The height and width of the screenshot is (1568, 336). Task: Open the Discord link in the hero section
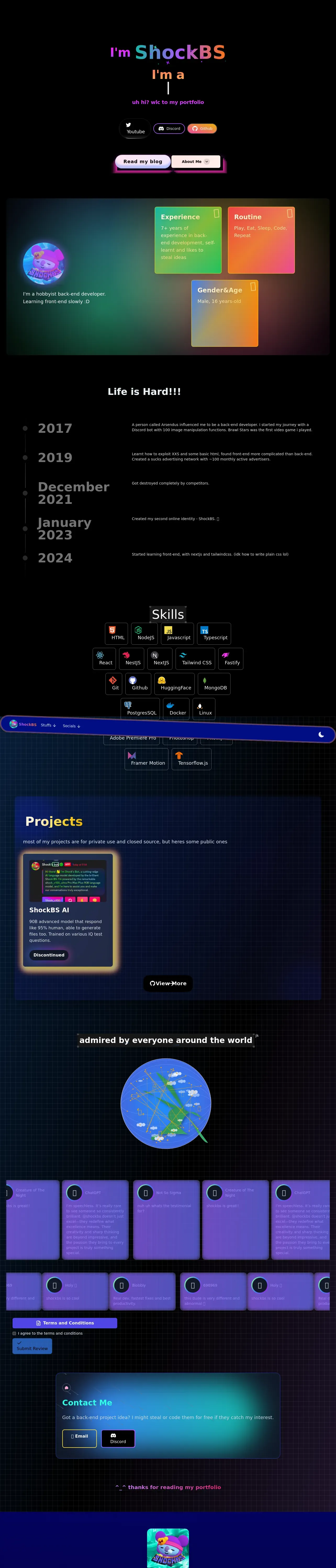coord(169,128)
